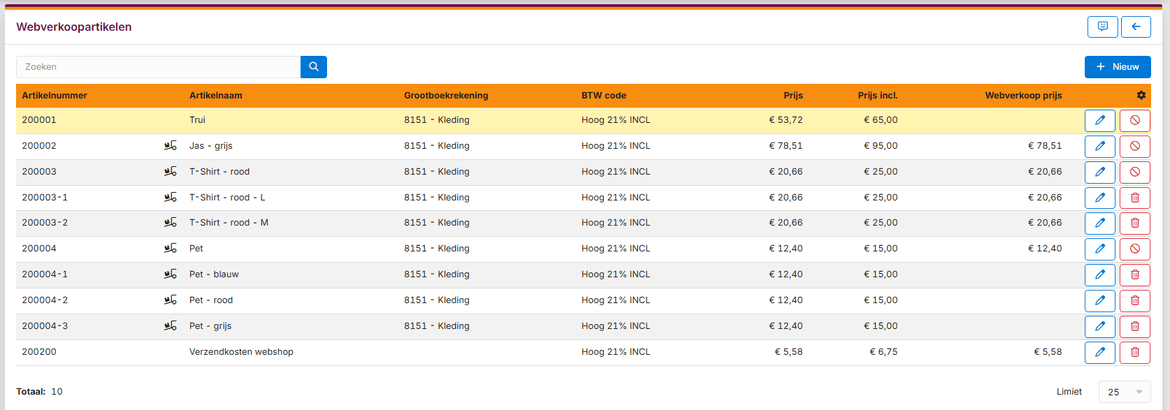This screenshot has width=1170, height=410.
Task: Open the Limiet 25 dropdown
Action: click(x=1124, y=392)
